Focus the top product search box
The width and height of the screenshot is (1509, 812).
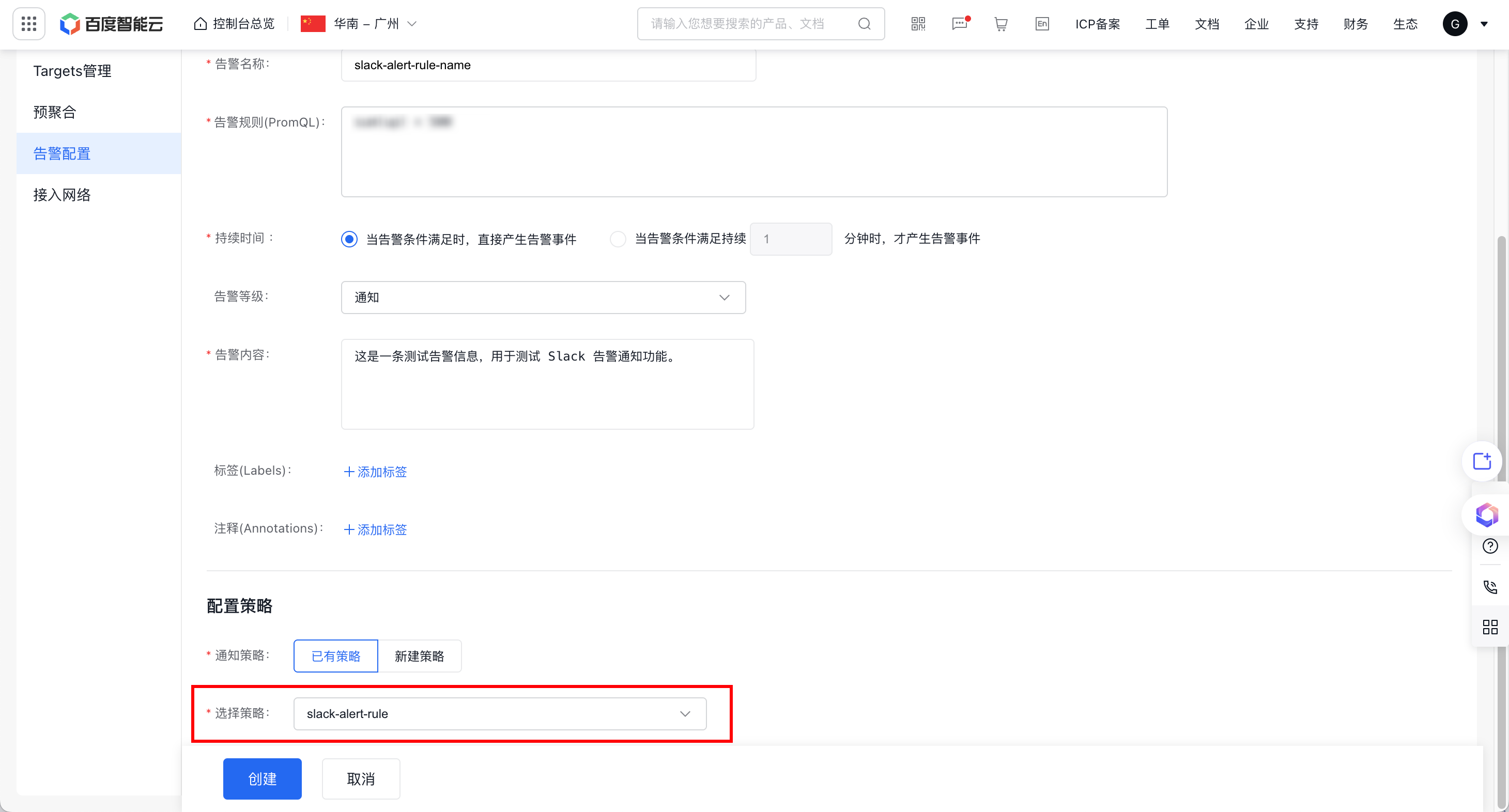point(760,24)
